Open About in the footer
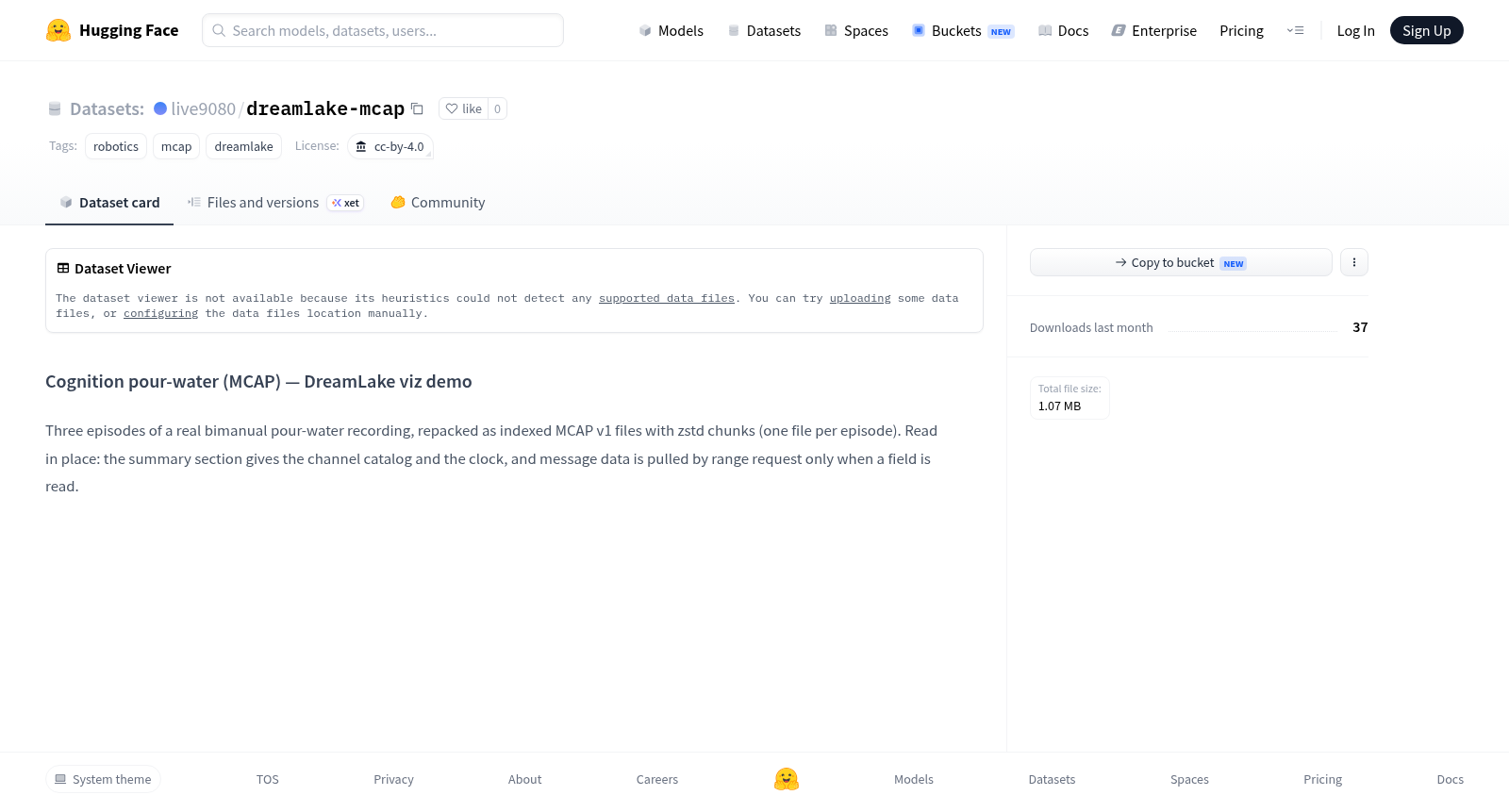This screenshot has width=1509, height=812. pyautogui.click(x=524, y=779)
